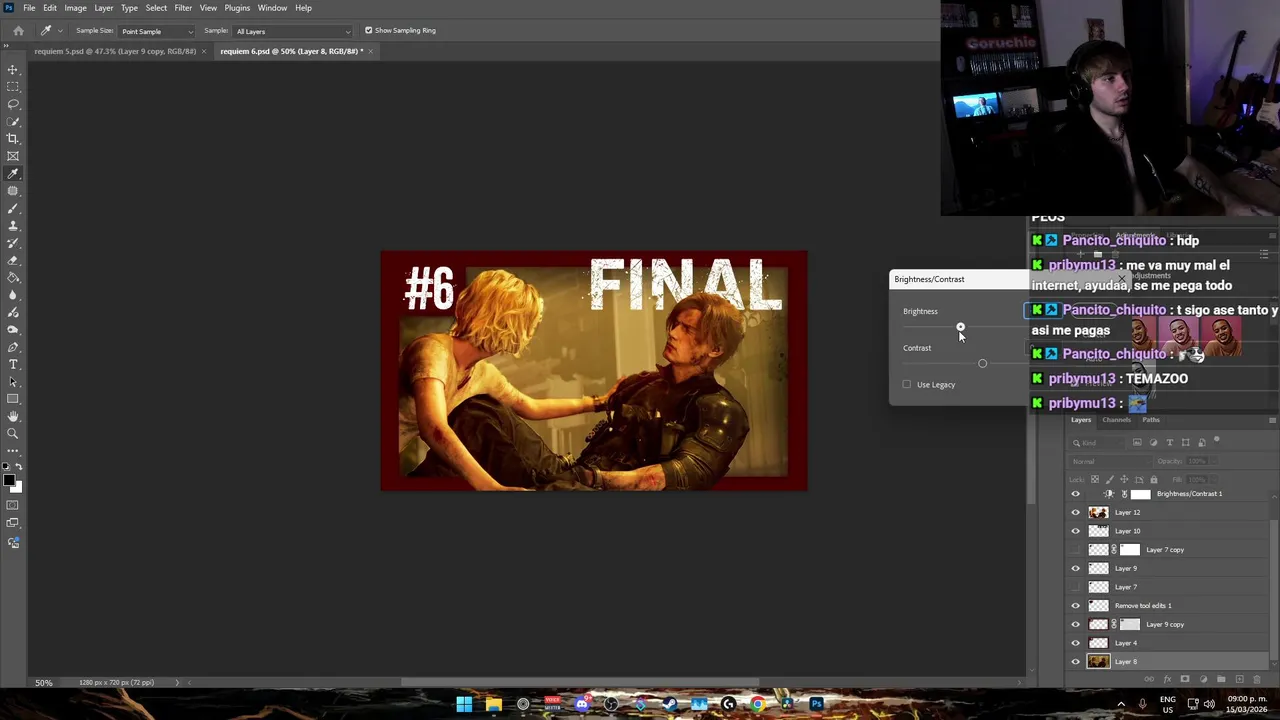1280x720 pixels.
Task: Click the Home icon in options bar
Action: click(x=18, y=30)
